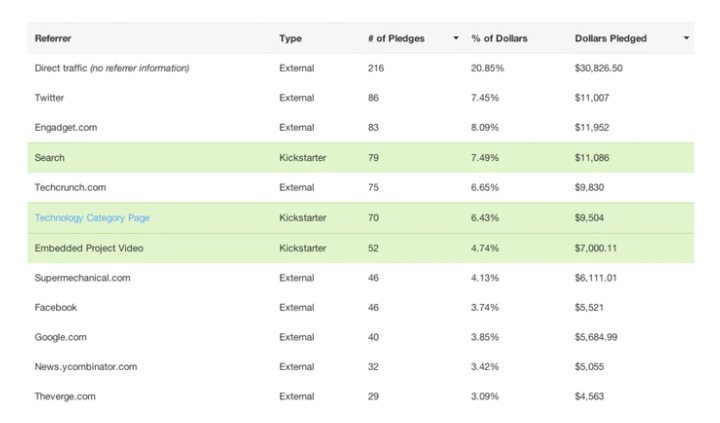The image size is (720, 423).
Task: Open the Technology Category Page link
Action: pyautogui.click(x=92, y=218)
